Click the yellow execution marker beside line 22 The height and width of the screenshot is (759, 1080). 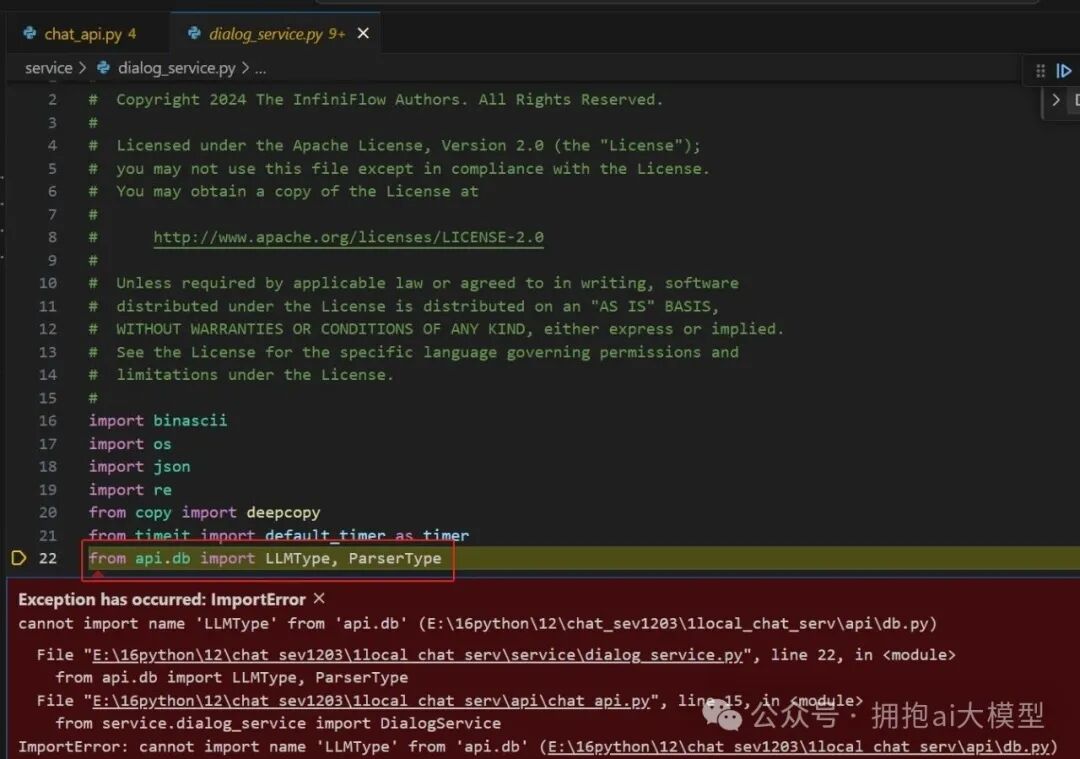(17, 558)
